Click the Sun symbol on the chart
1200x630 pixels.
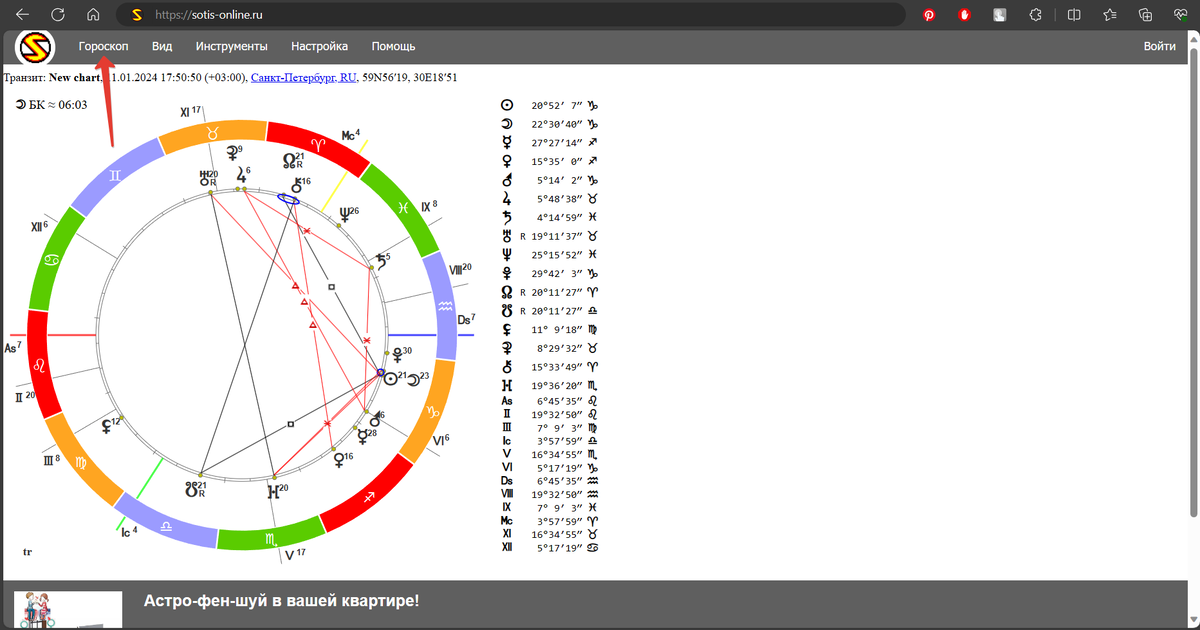tap(390, 379)
